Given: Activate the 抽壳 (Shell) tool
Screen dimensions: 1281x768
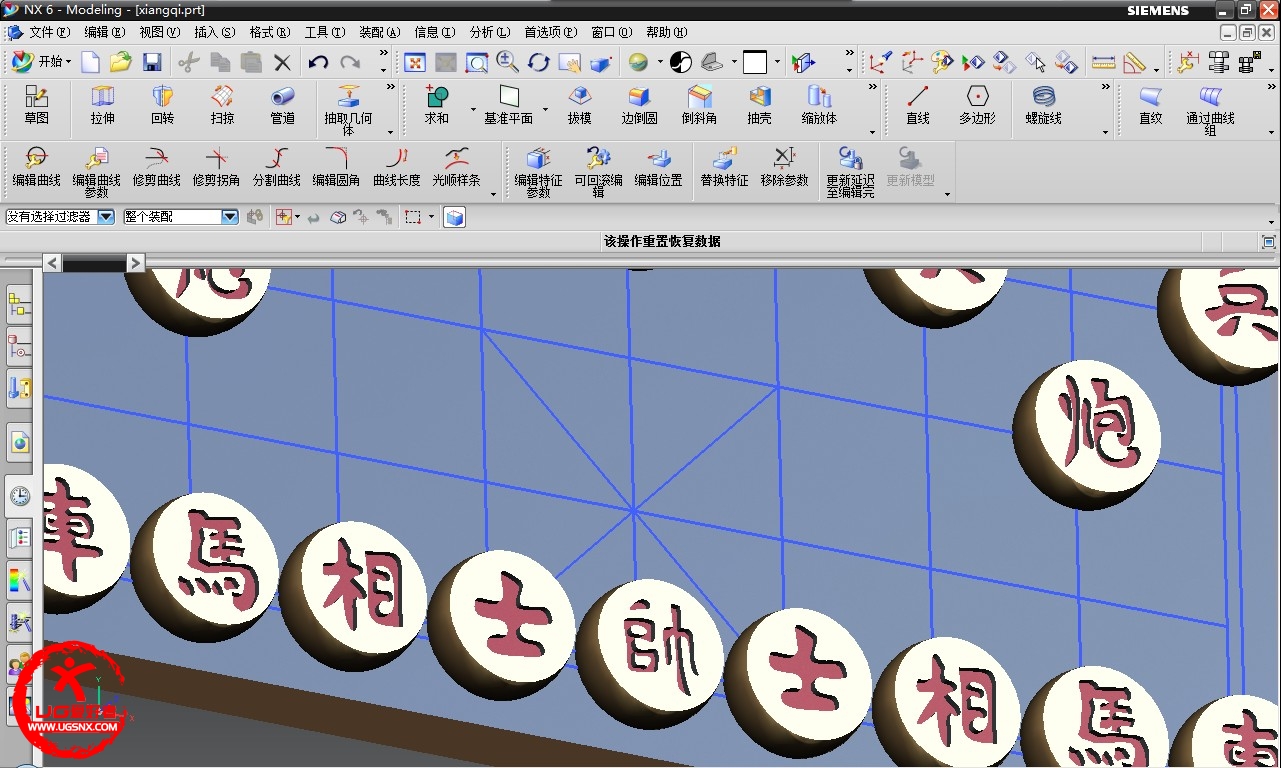Looking at the screenshot, I should click(759, 106).
